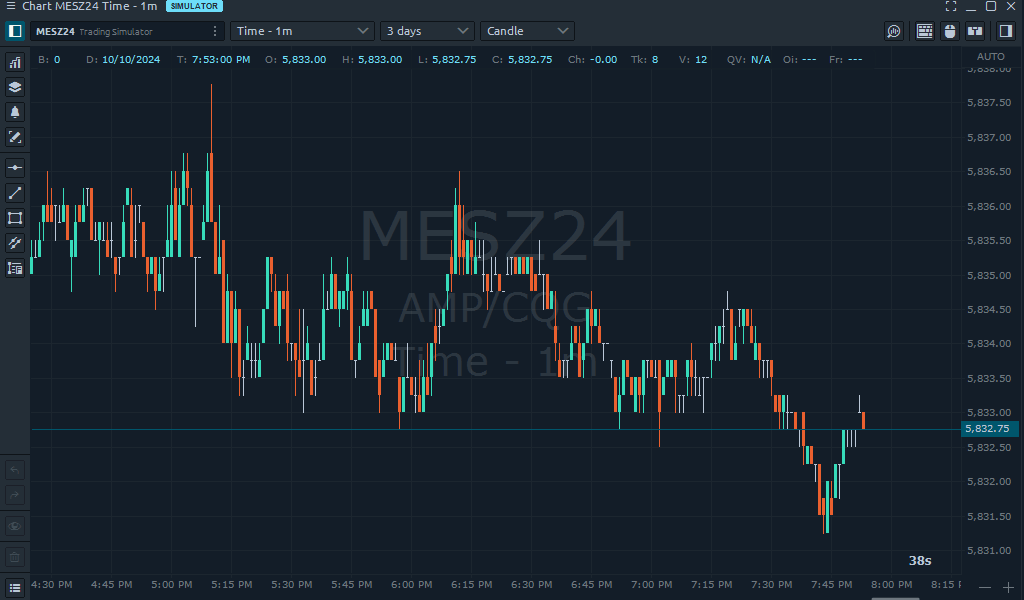1024x600 pixels.
Task: Open the MESZ24 symbol three-dot menu
Action: [214, 31]
